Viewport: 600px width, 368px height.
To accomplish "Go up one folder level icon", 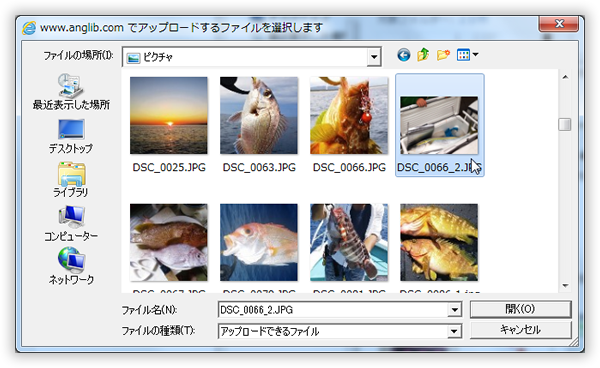I will click(423, 55).
